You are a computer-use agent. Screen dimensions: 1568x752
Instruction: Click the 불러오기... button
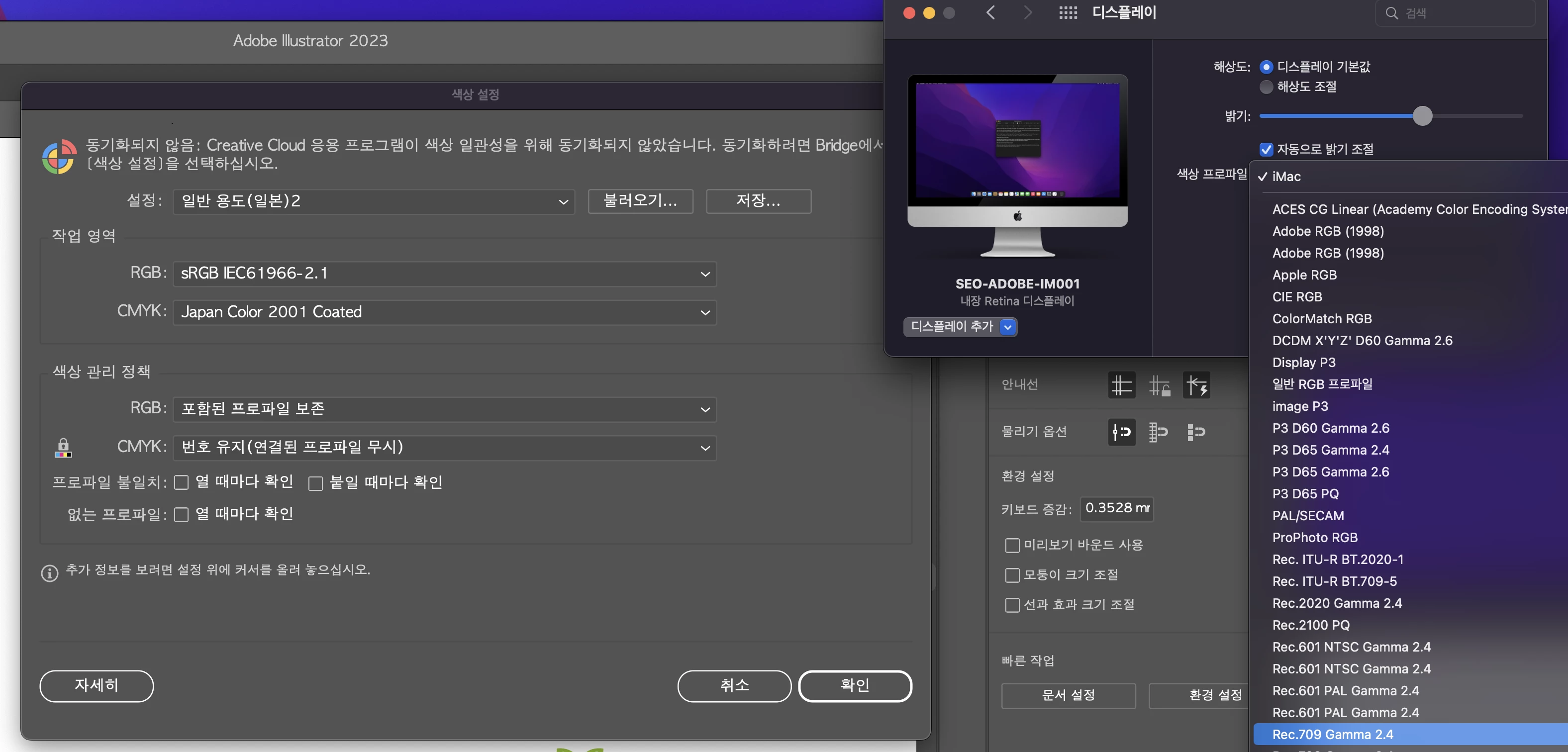pyautogui.click(x=640, y=201)
